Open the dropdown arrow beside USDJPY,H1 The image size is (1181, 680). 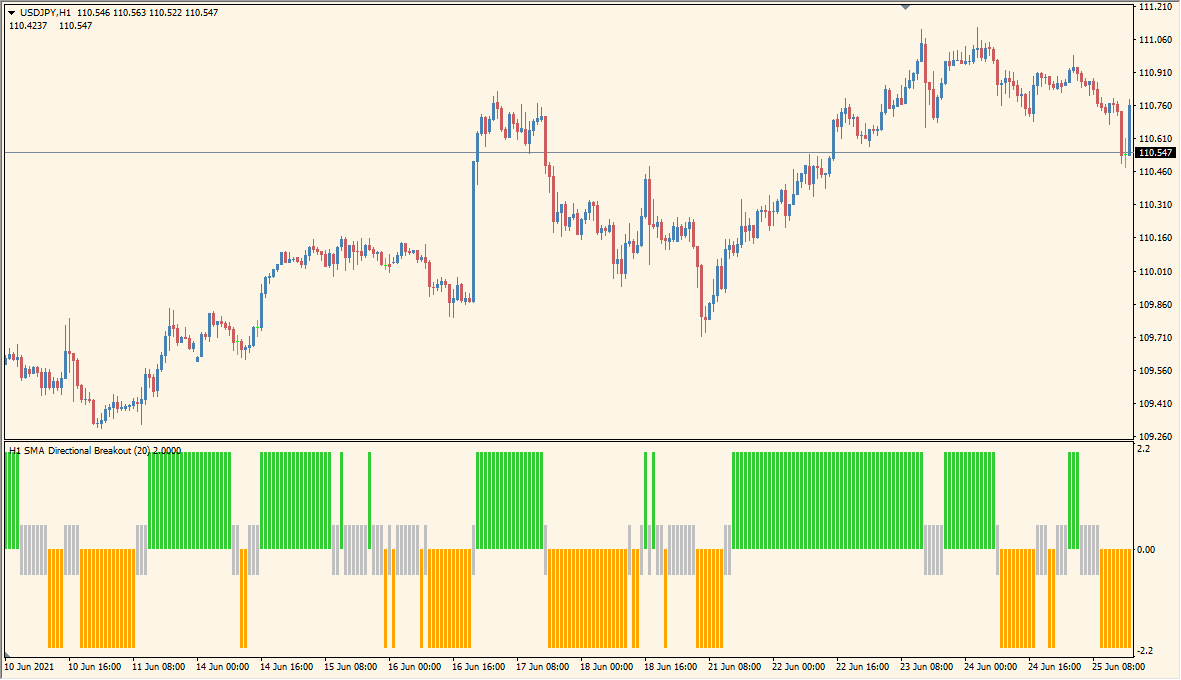11,13
